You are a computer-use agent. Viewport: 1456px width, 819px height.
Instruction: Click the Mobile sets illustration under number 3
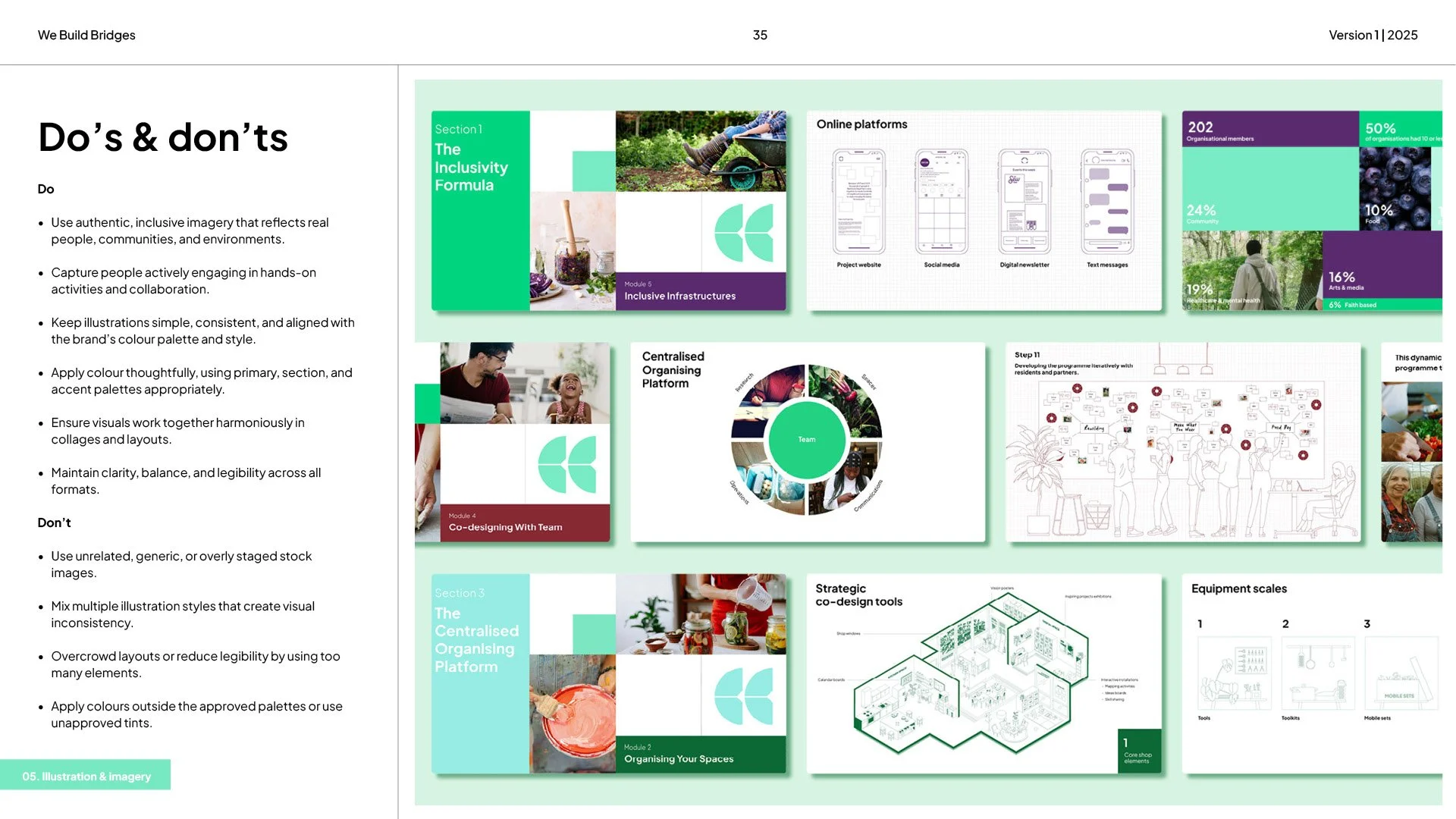coord(1400,673)
